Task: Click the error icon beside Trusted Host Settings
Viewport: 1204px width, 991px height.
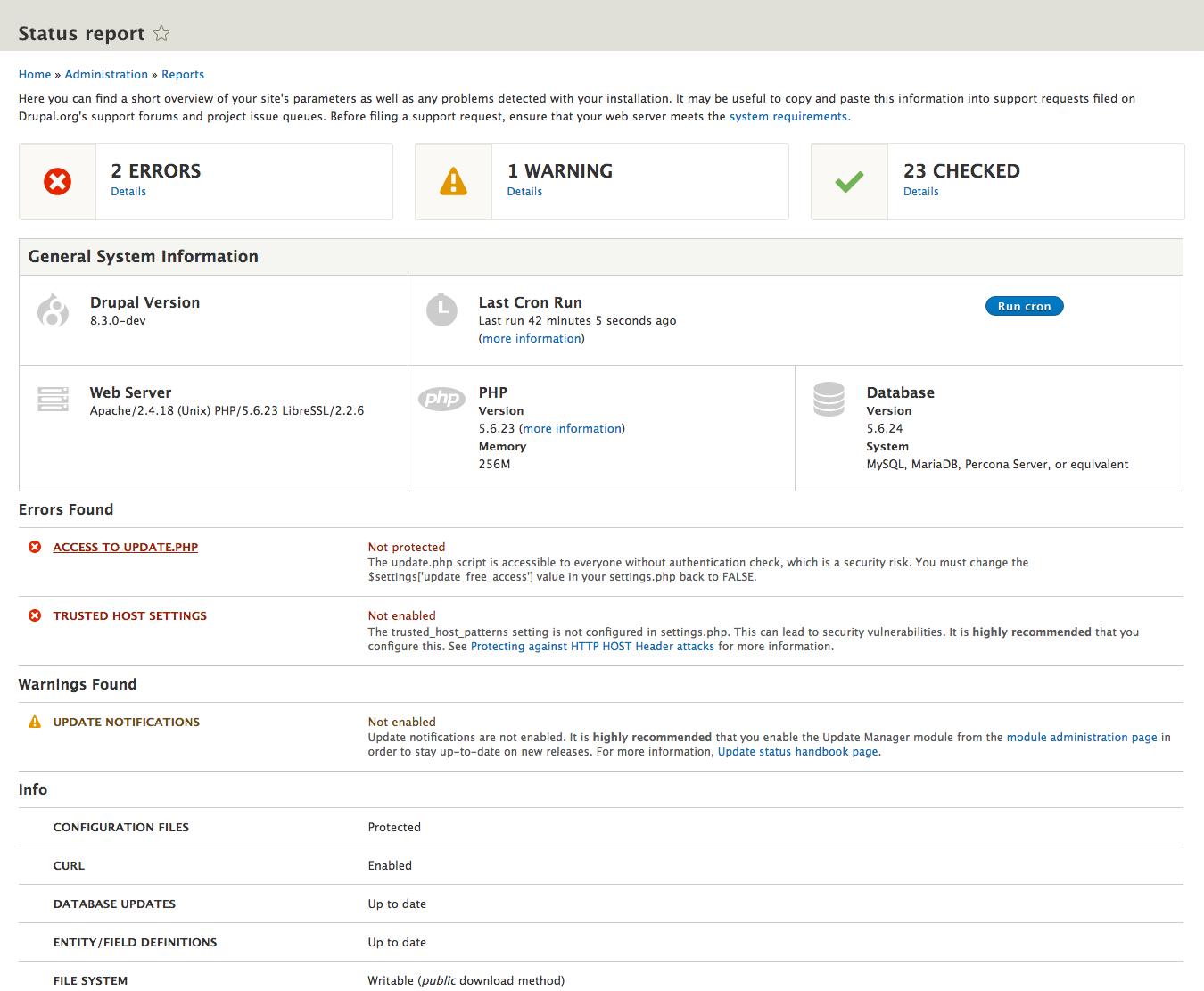Action: [x=35, y=616]
